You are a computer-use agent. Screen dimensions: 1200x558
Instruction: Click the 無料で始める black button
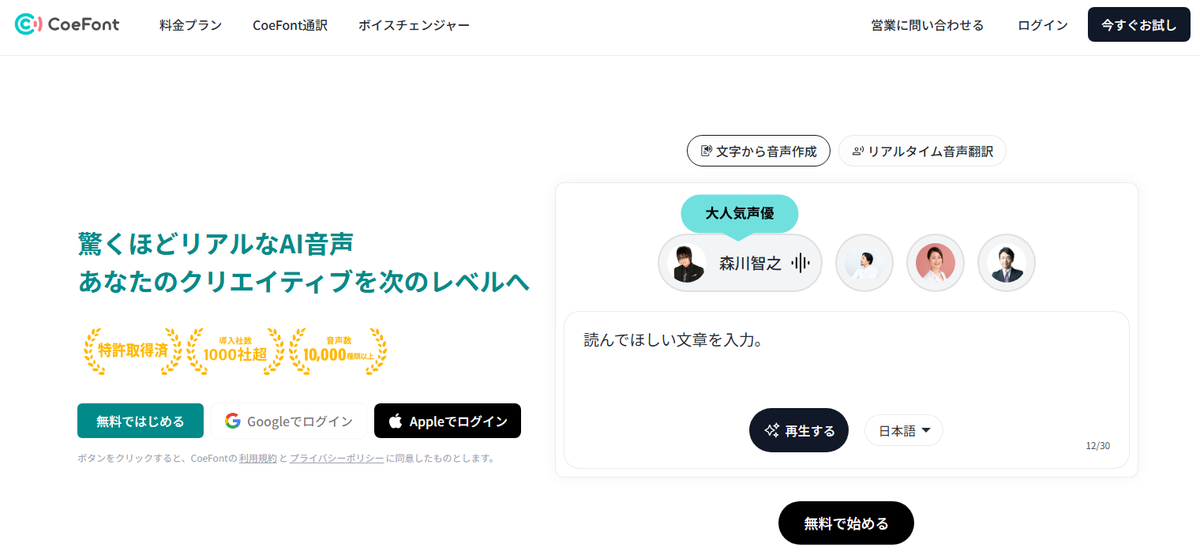(x=846, y=523)
